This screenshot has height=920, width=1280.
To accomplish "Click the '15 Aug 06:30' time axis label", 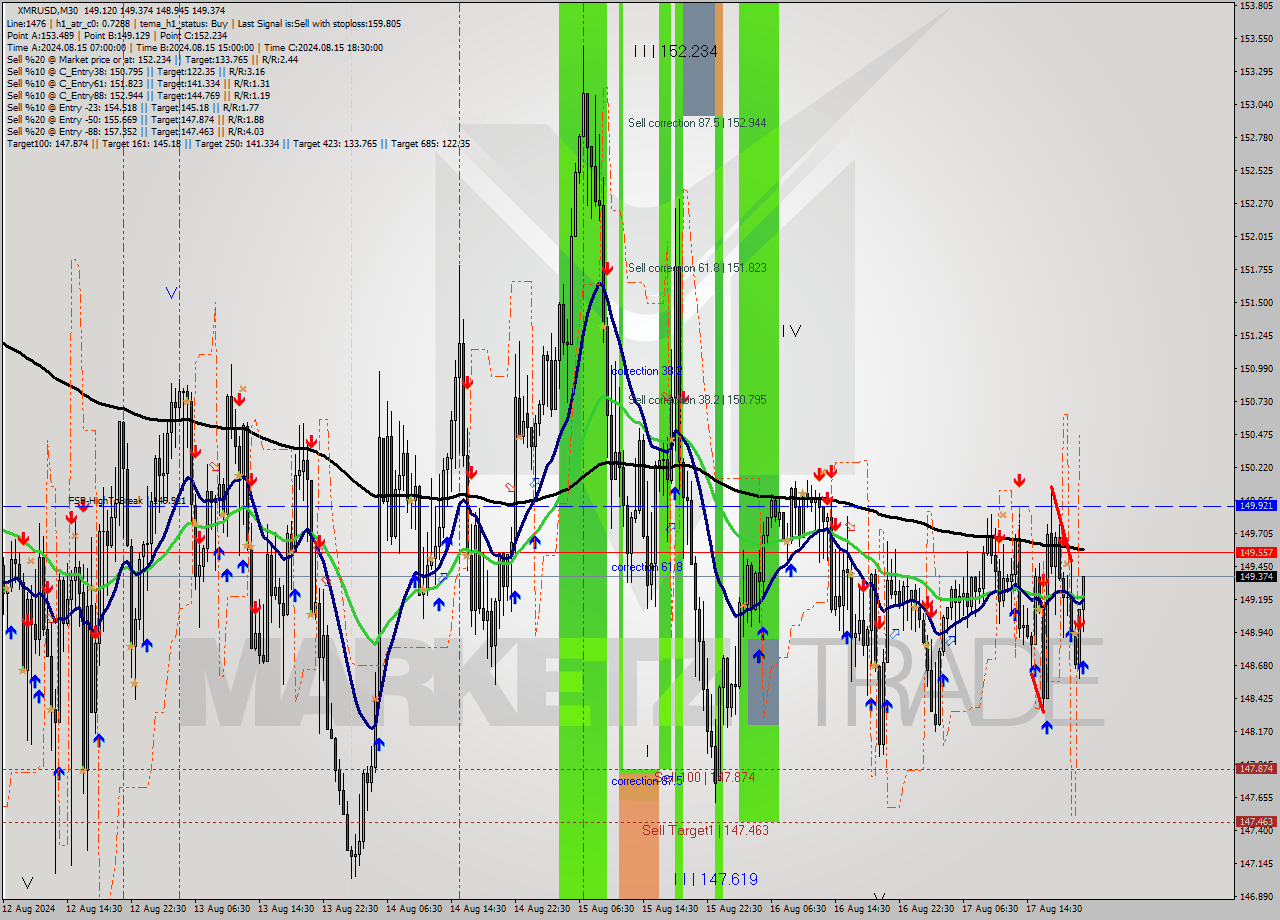I will pyautogui.click(x=606, y=909).
